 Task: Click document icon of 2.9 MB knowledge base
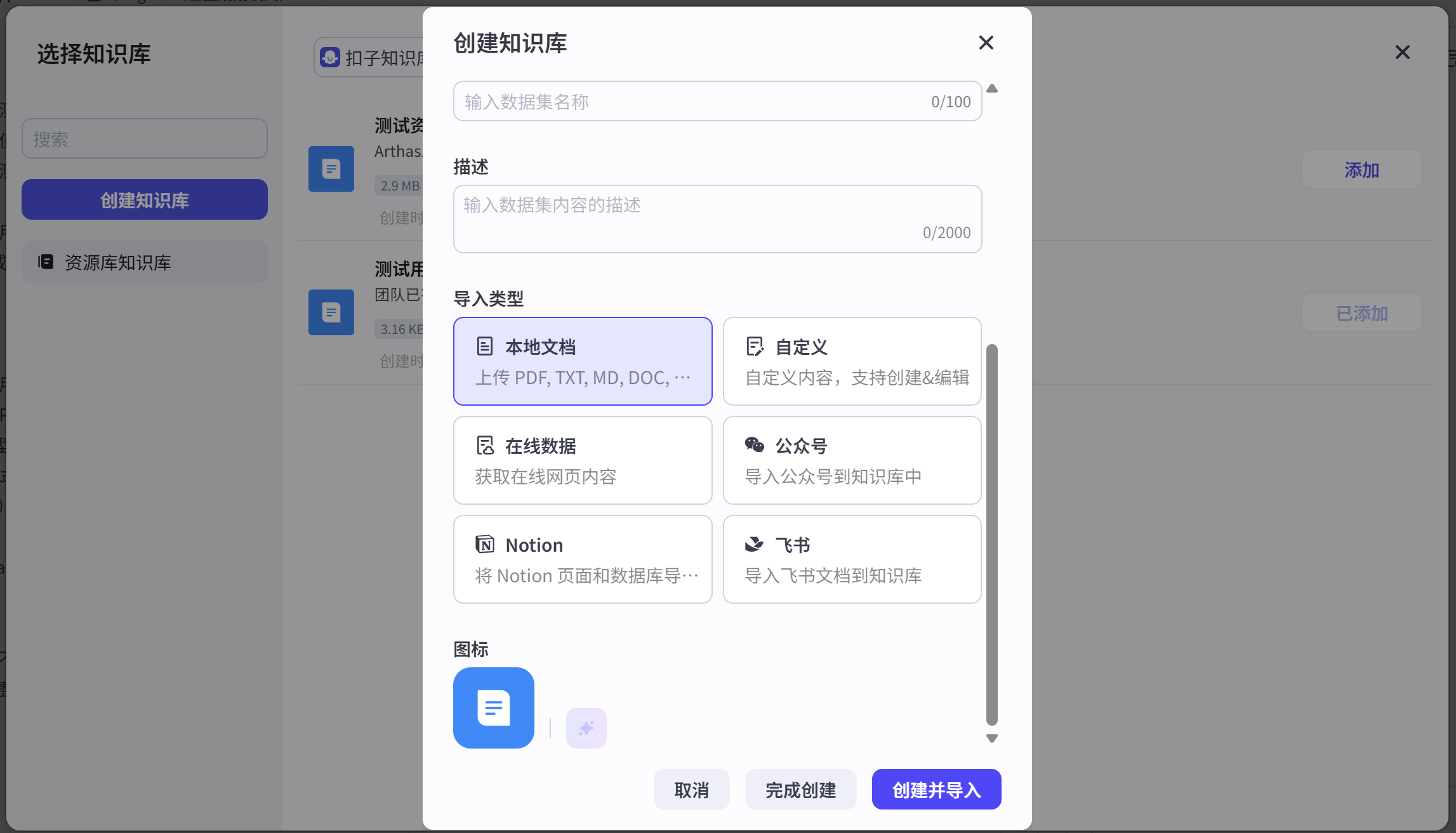[x=331, y=169]
